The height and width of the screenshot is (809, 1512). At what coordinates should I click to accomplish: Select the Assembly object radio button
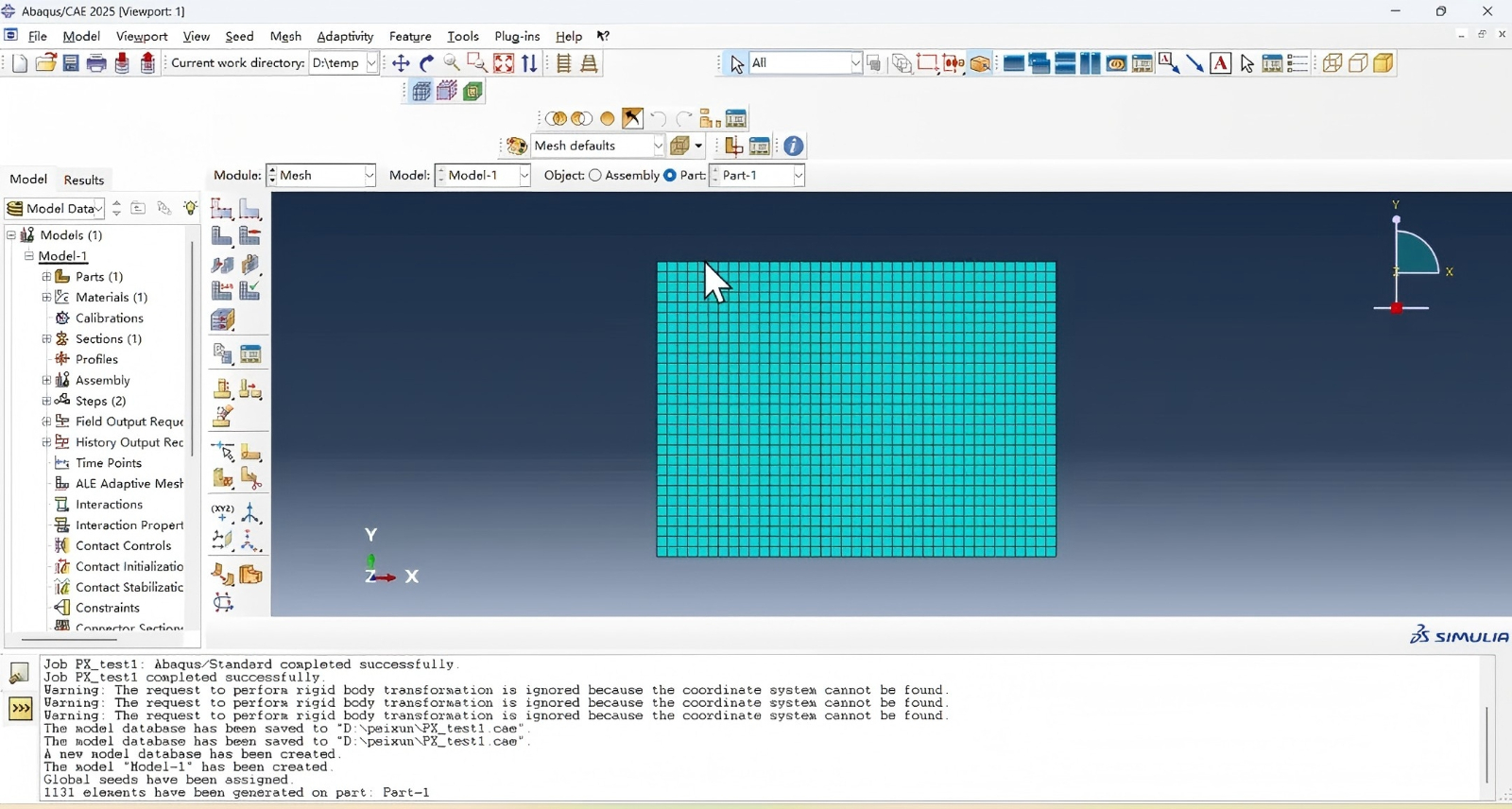tap(595, 176)
